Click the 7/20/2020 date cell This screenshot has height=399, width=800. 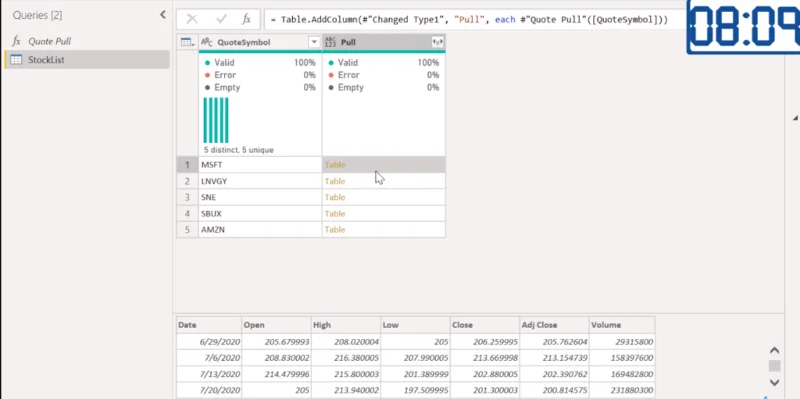(x=209, y=390)
